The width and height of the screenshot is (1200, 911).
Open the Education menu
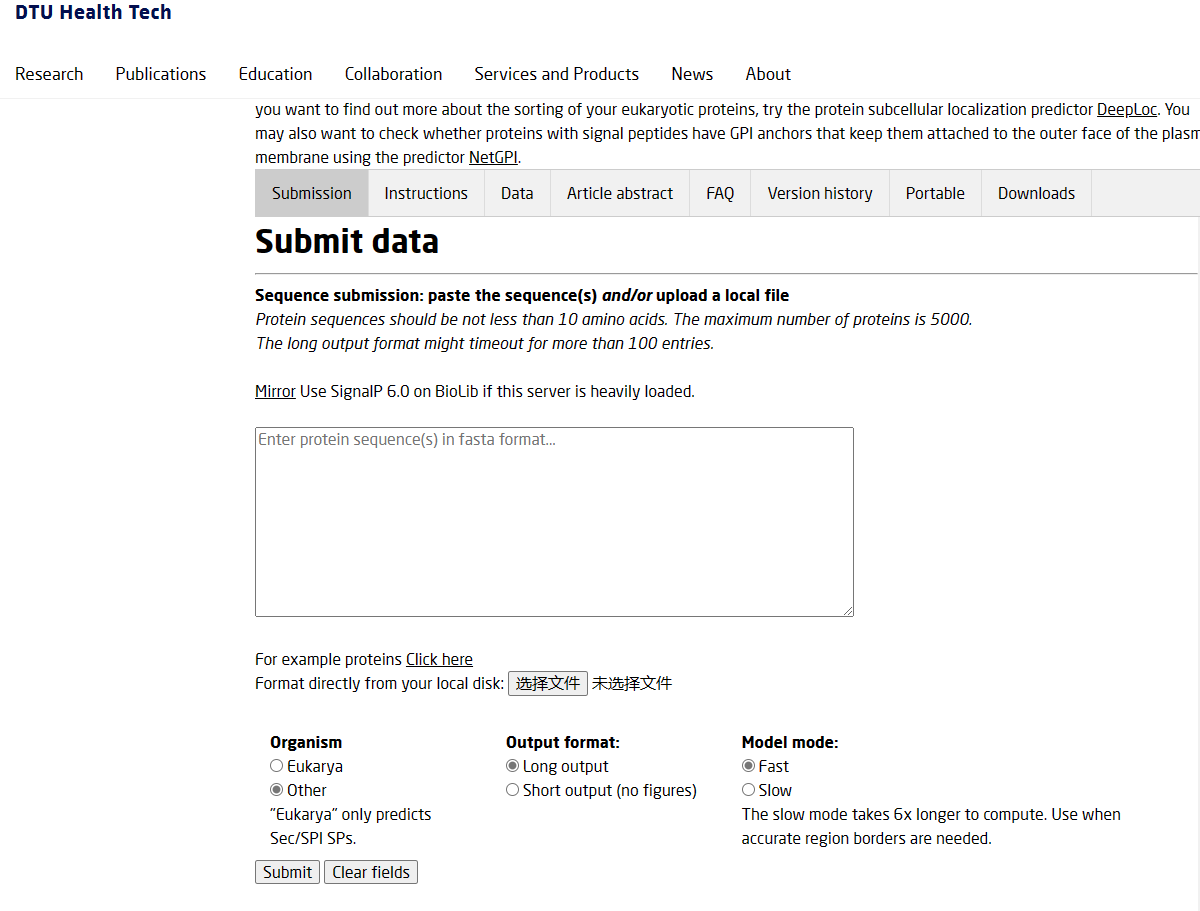[x=275, y=74]
